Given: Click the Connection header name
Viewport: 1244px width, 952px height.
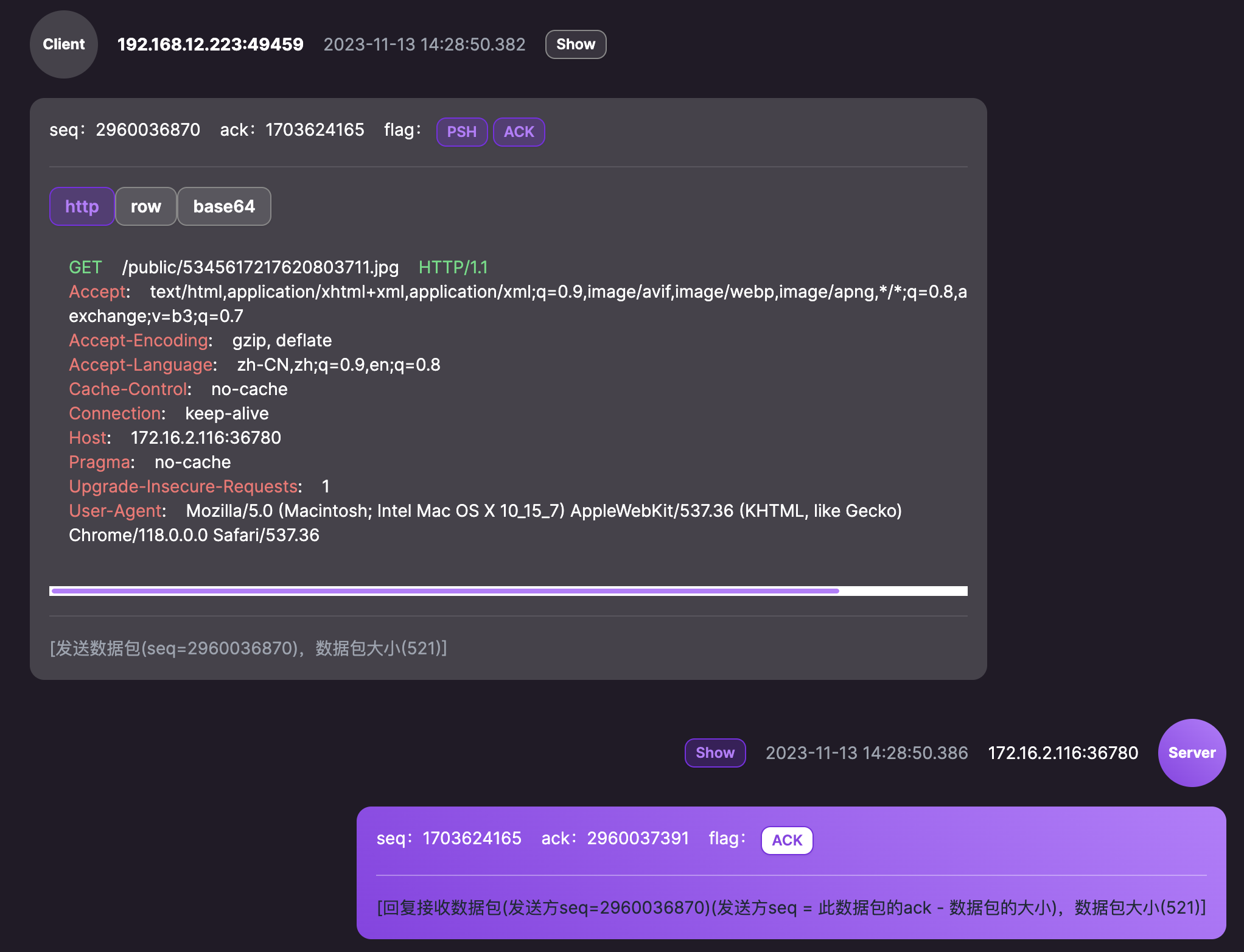Looking at the screenshot, I should (115, 413).
